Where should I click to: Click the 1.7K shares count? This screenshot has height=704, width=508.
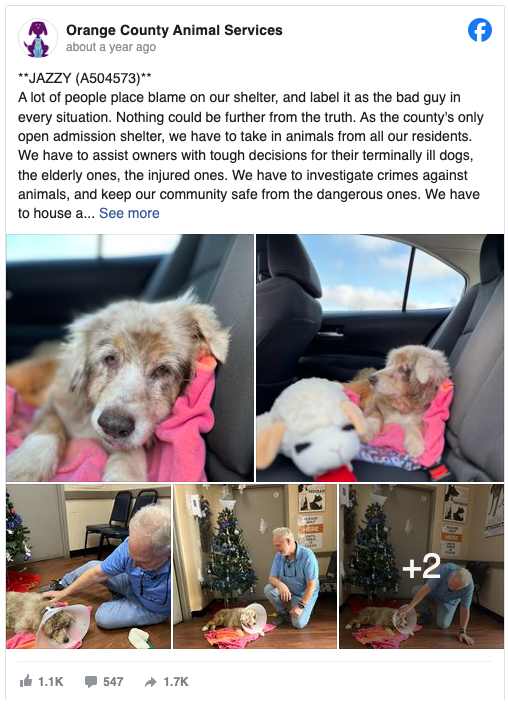pyautogui.click(x=176, y=682)
